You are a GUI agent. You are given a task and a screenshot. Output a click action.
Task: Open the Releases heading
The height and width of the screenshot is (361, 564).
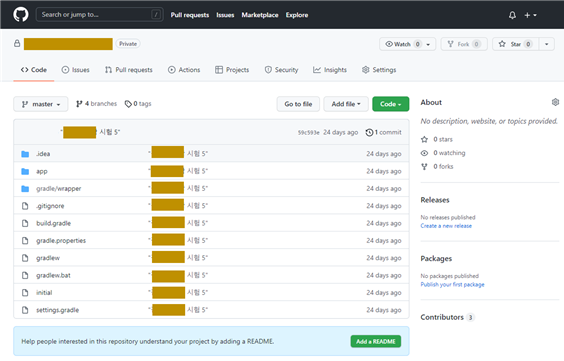click(x=435, y=200)
